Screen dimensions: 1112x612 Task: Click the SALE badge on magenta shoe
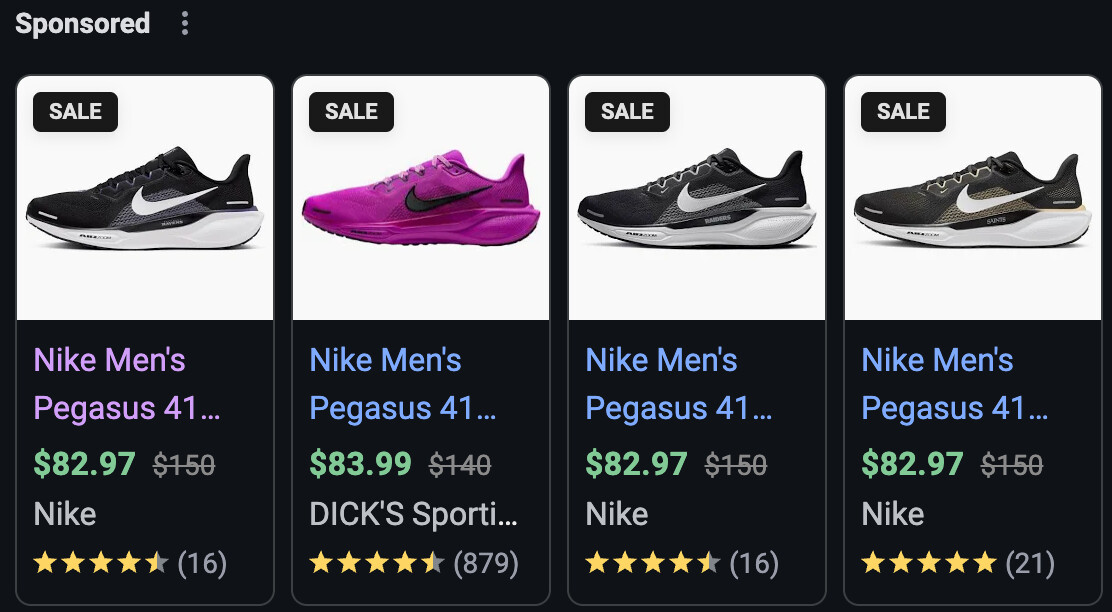click(352, 112)
